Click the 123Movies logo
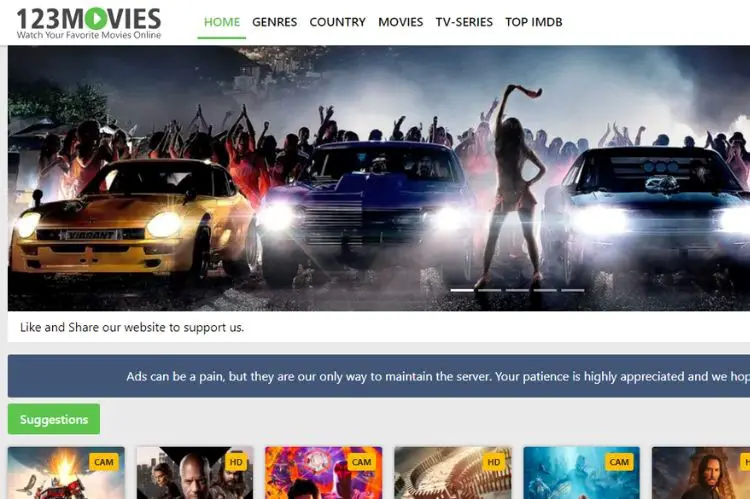The image size is (750, 499). tap(89, 22)
